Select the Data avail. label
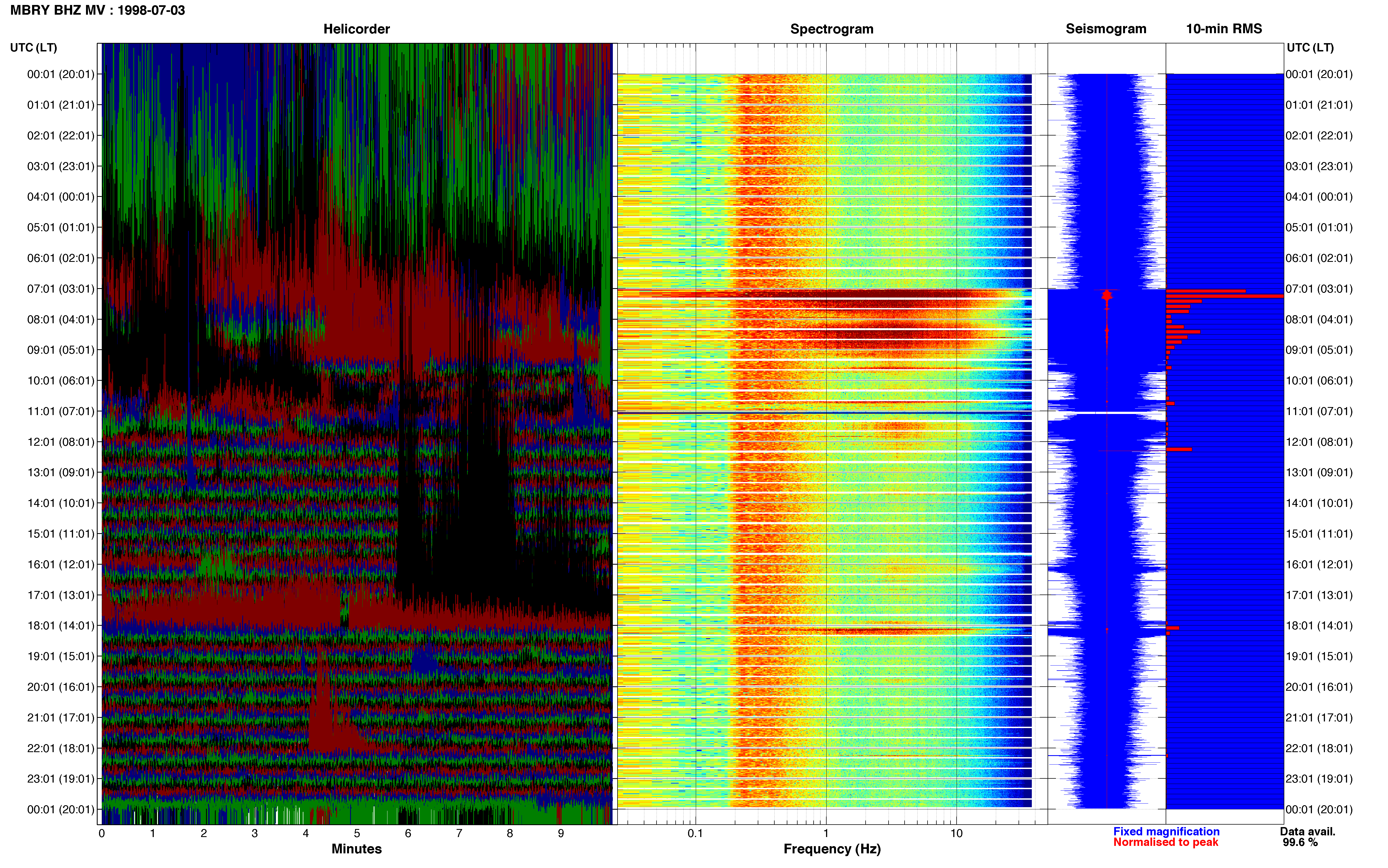Screen dimensions: 1388x868 tap(1308, 831)
